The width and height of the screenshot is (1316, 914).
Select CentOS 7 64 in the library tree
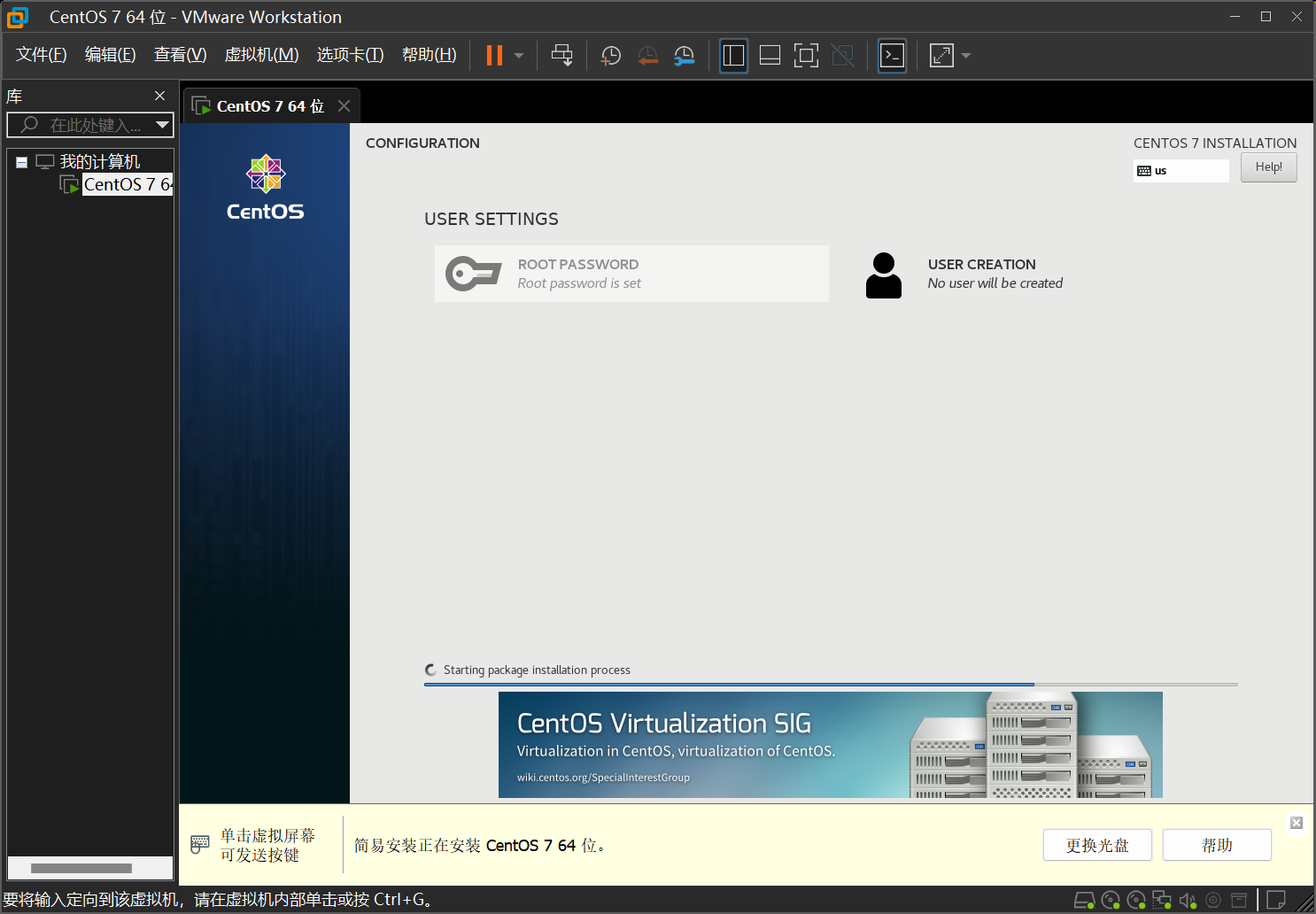[128, 184]
